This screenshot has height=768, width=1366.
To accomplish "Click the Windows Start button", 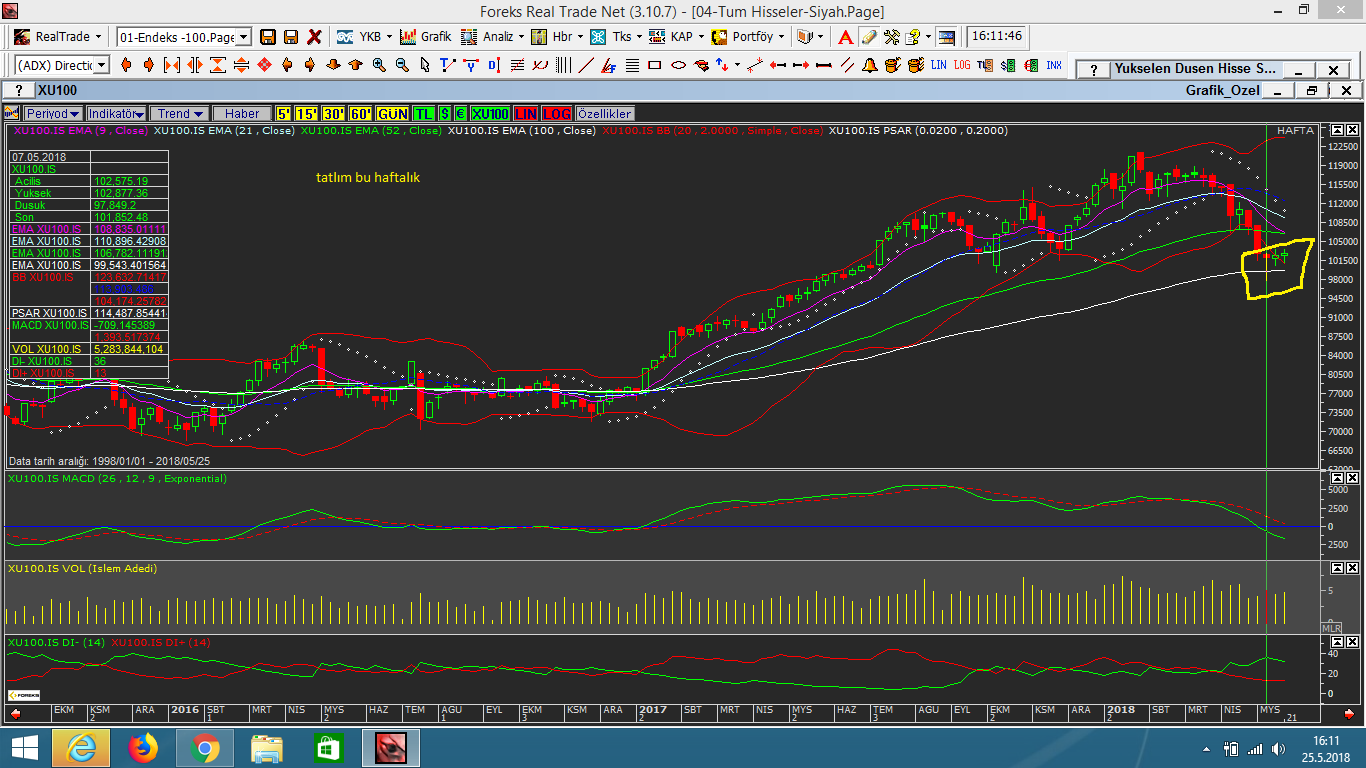I will tap(24, 747).
